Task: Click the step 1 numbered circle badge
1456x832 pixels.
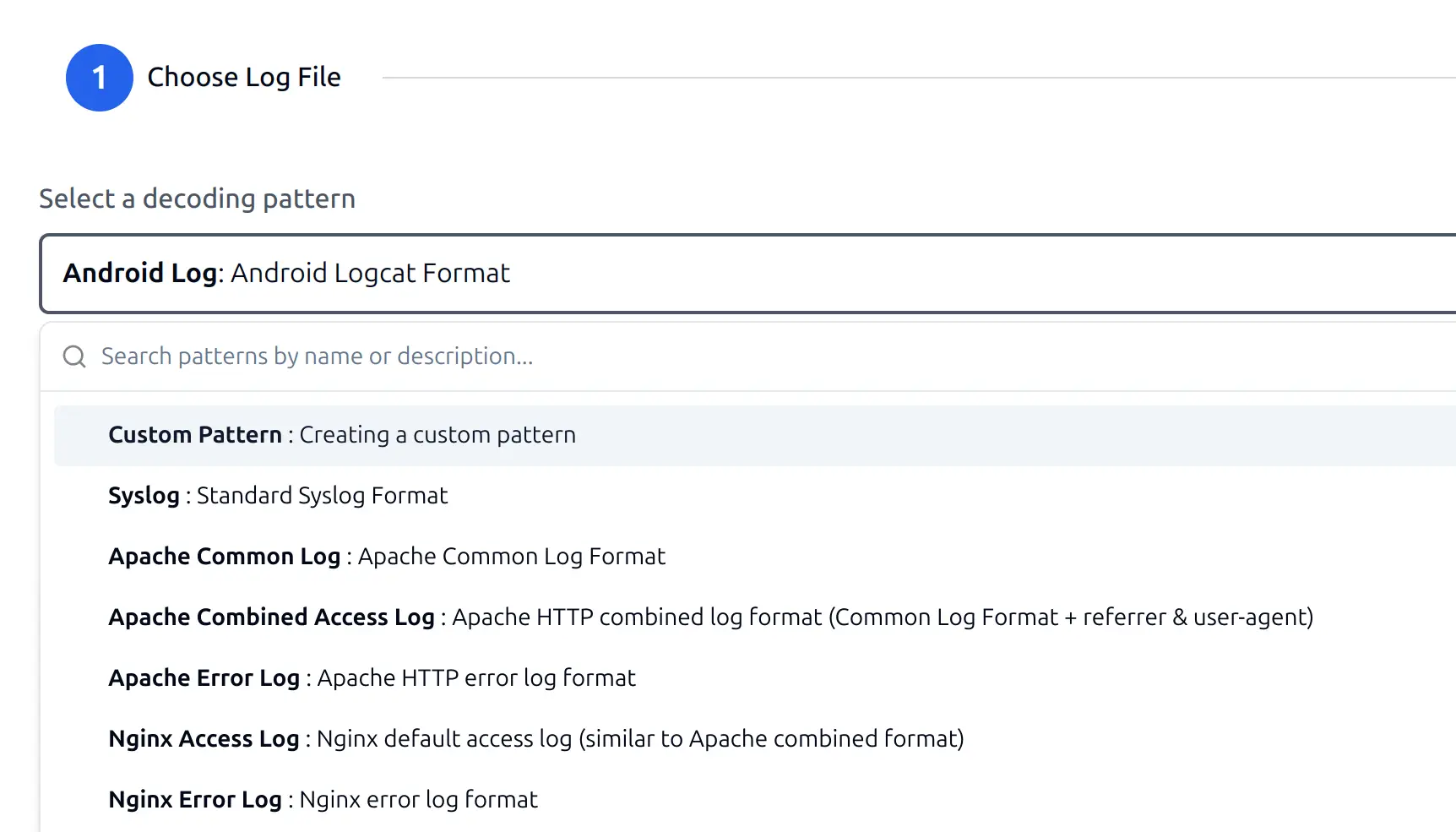Action: [99, 78]
